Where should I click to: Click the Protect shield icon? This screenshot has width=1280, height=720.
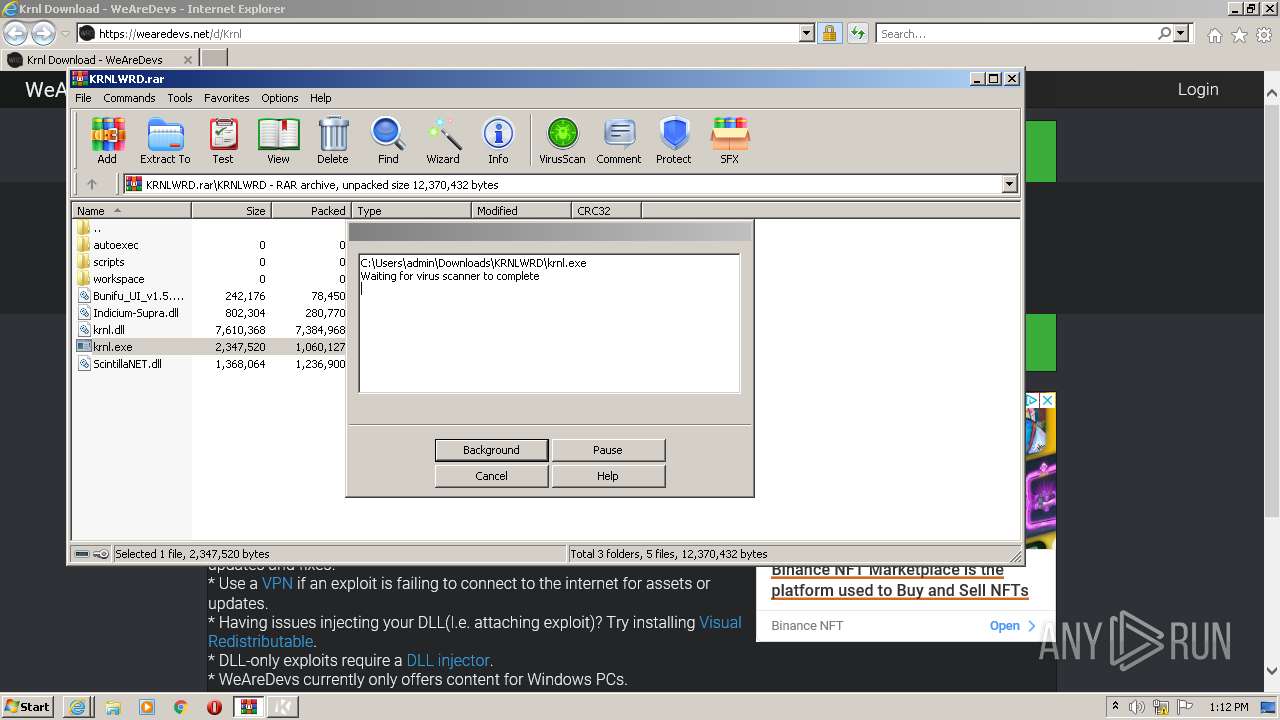point(674,140)
